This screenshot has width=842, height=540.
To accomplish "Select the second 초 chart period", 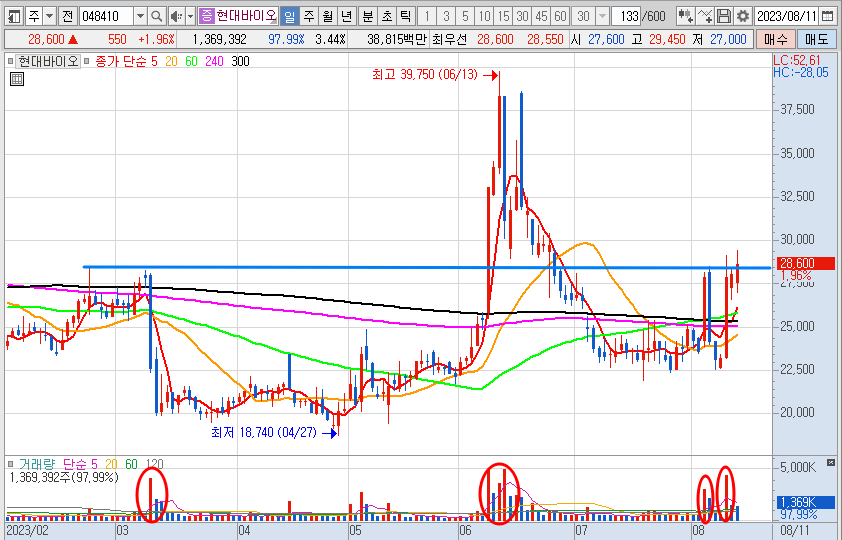I will 387,16.
